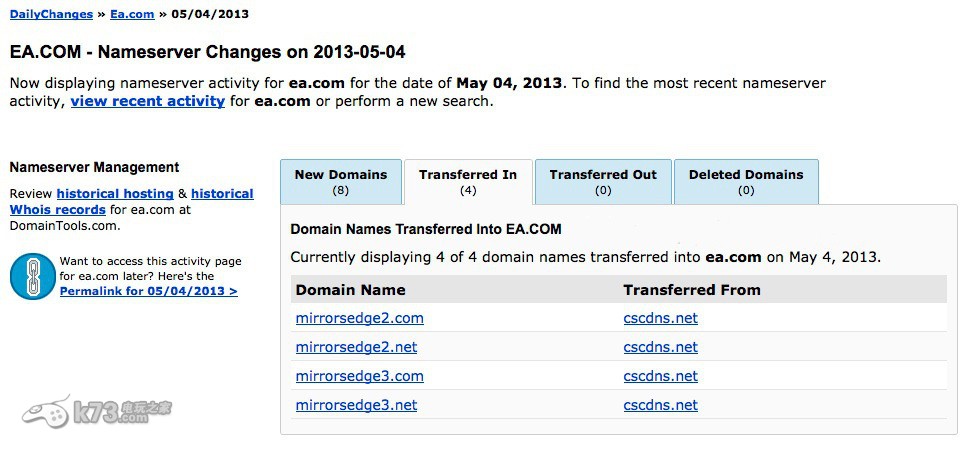Click cscdns.net in the mirrorsedge3.com row
The image size is (973, 451).
tap(660, 376)
